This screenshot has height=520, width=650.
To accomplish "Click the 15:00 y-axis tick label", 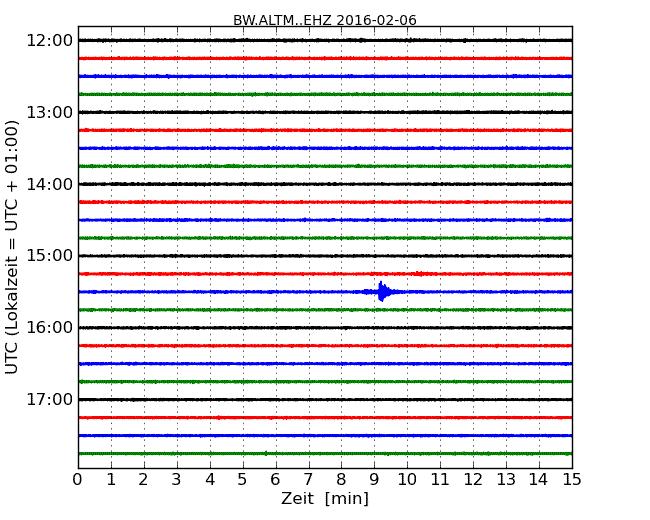I will coord(49,255).
